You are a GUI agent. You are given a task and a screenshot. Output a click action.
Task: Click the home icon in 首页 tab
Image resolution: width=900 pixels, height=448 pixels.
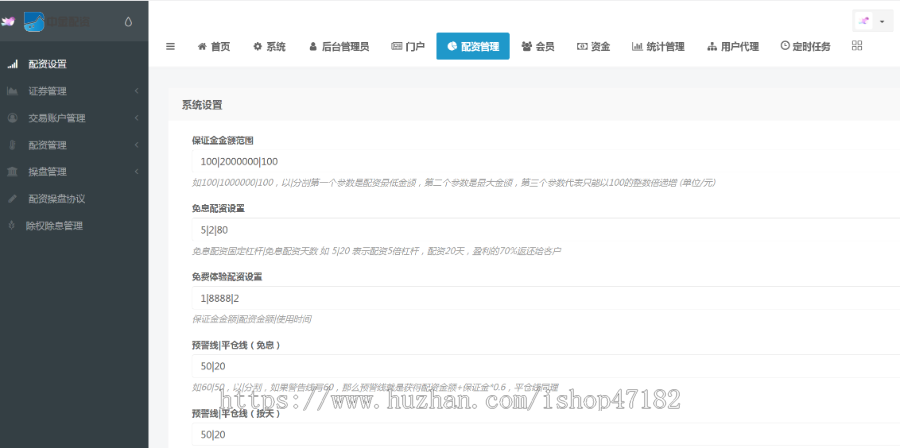(202, 46)
